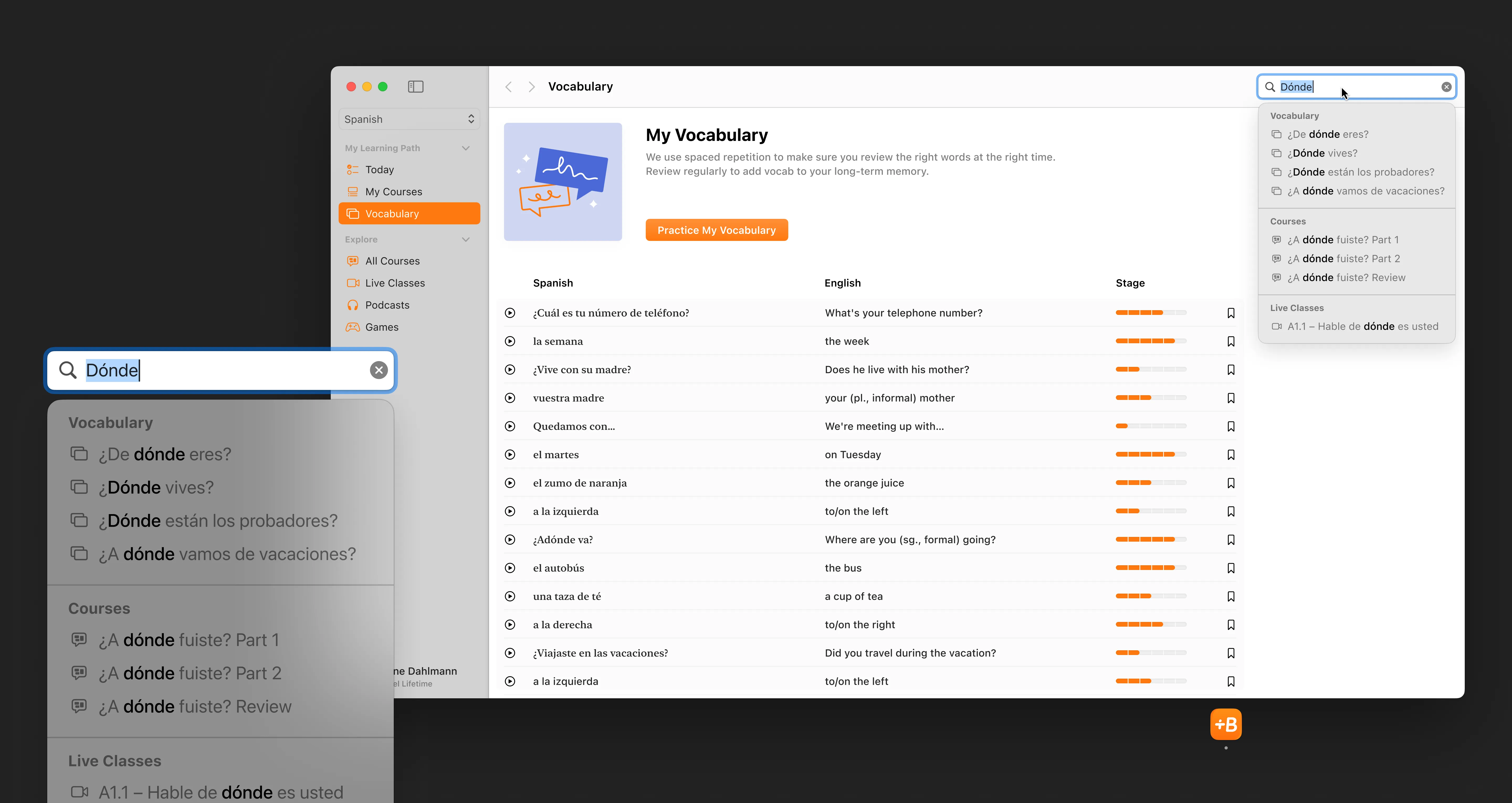This screenshot has width=1512, height=803.
Task: Play audio for ¿Adónde va?
Action: click(x=510, y=540)
